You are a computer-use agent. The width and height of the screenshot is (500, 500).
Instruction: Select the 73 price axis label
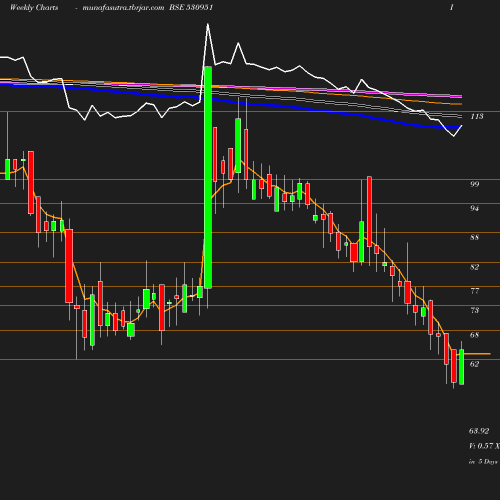click(x=474, y=310)
